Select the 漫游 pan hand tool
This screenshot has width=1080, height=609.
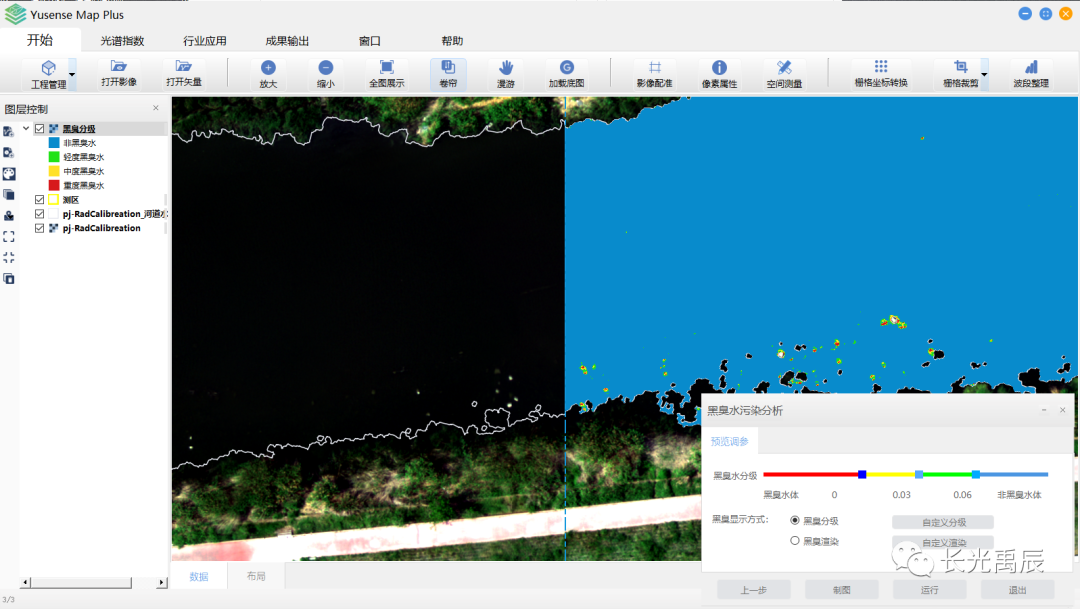coord(506,68)
